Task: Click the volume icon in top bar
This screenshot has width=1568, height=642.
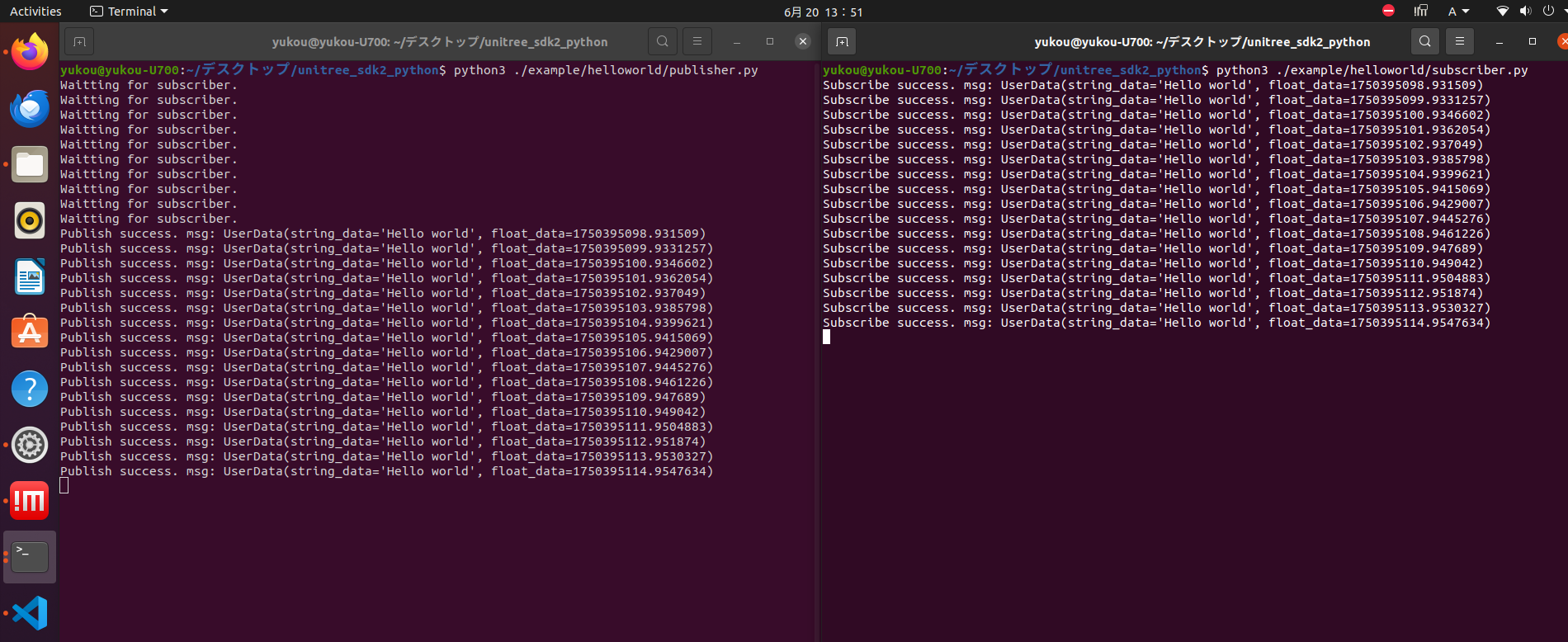Action: pos(1525,12)
